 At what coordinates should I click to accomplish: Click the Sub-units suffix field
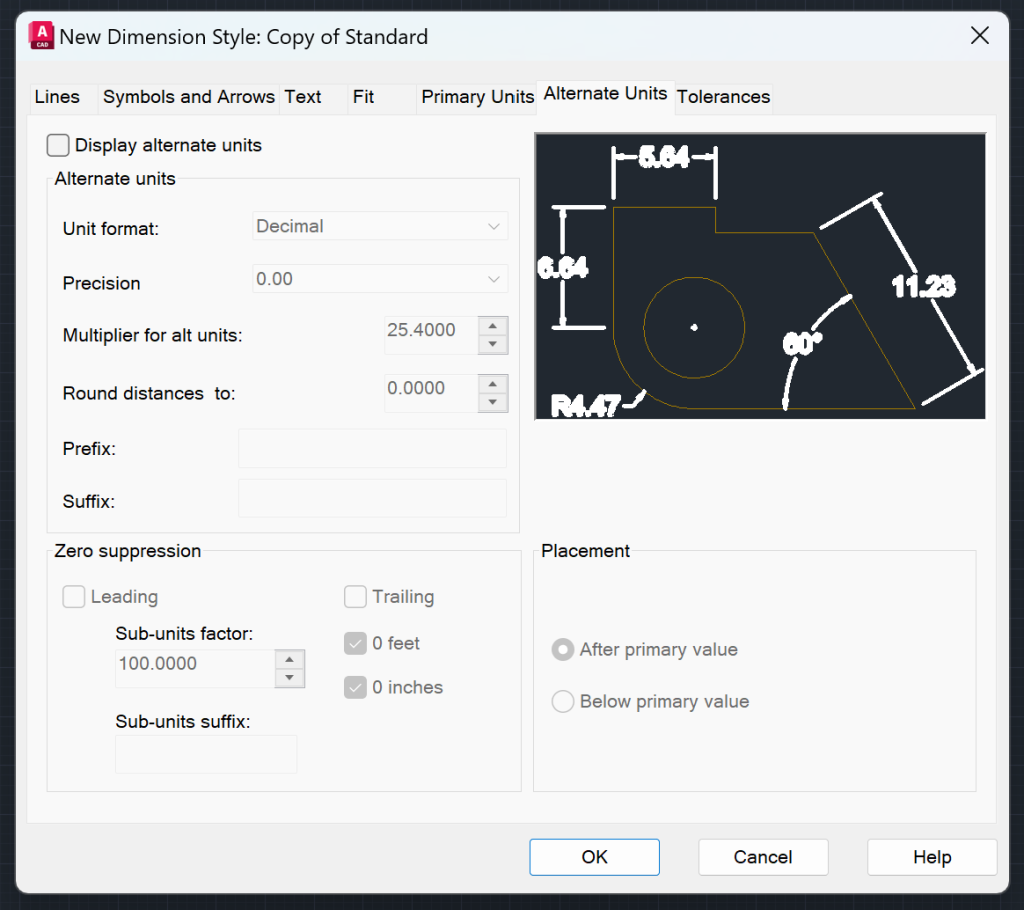(x=205, y=754)
